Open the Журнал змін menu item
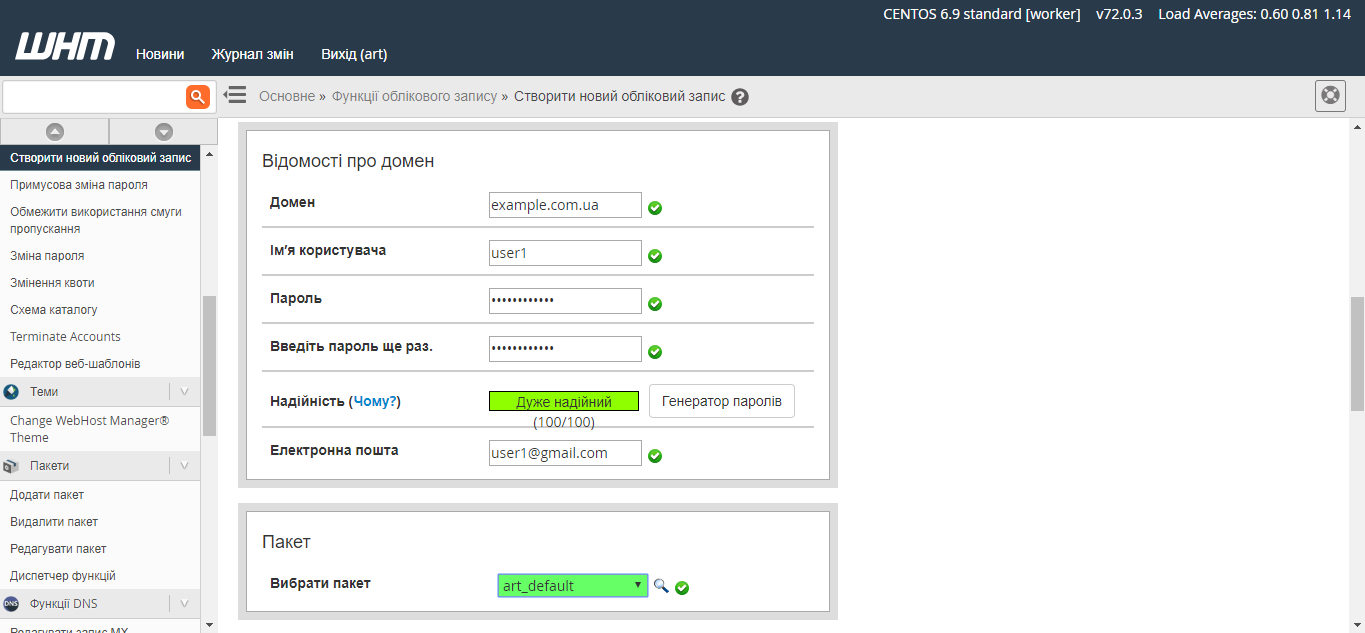Viewport: 1365px width, 633px height. [252, 54]
